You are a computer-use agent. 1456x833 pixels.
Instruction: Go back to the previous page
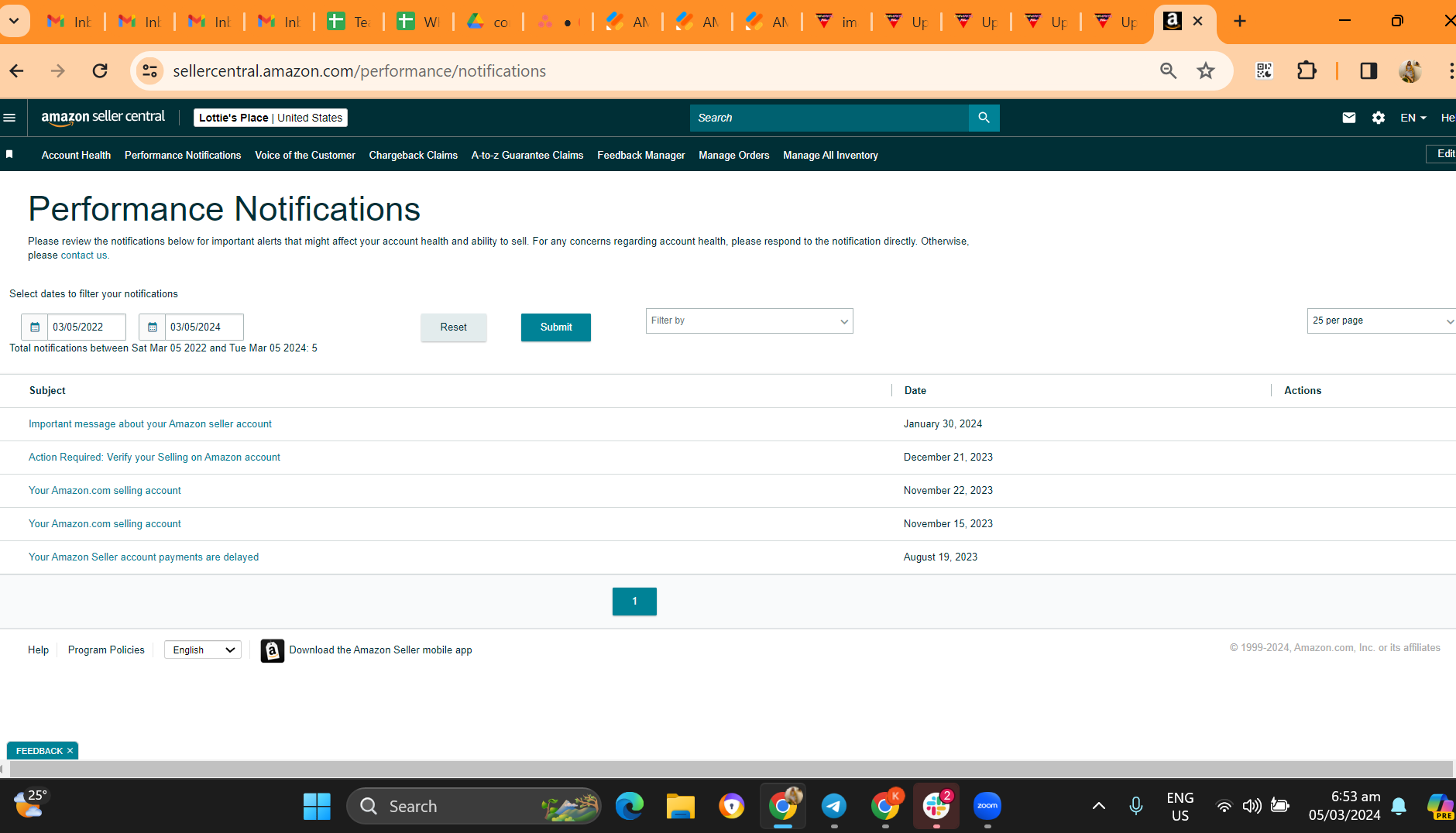point(17,71)
